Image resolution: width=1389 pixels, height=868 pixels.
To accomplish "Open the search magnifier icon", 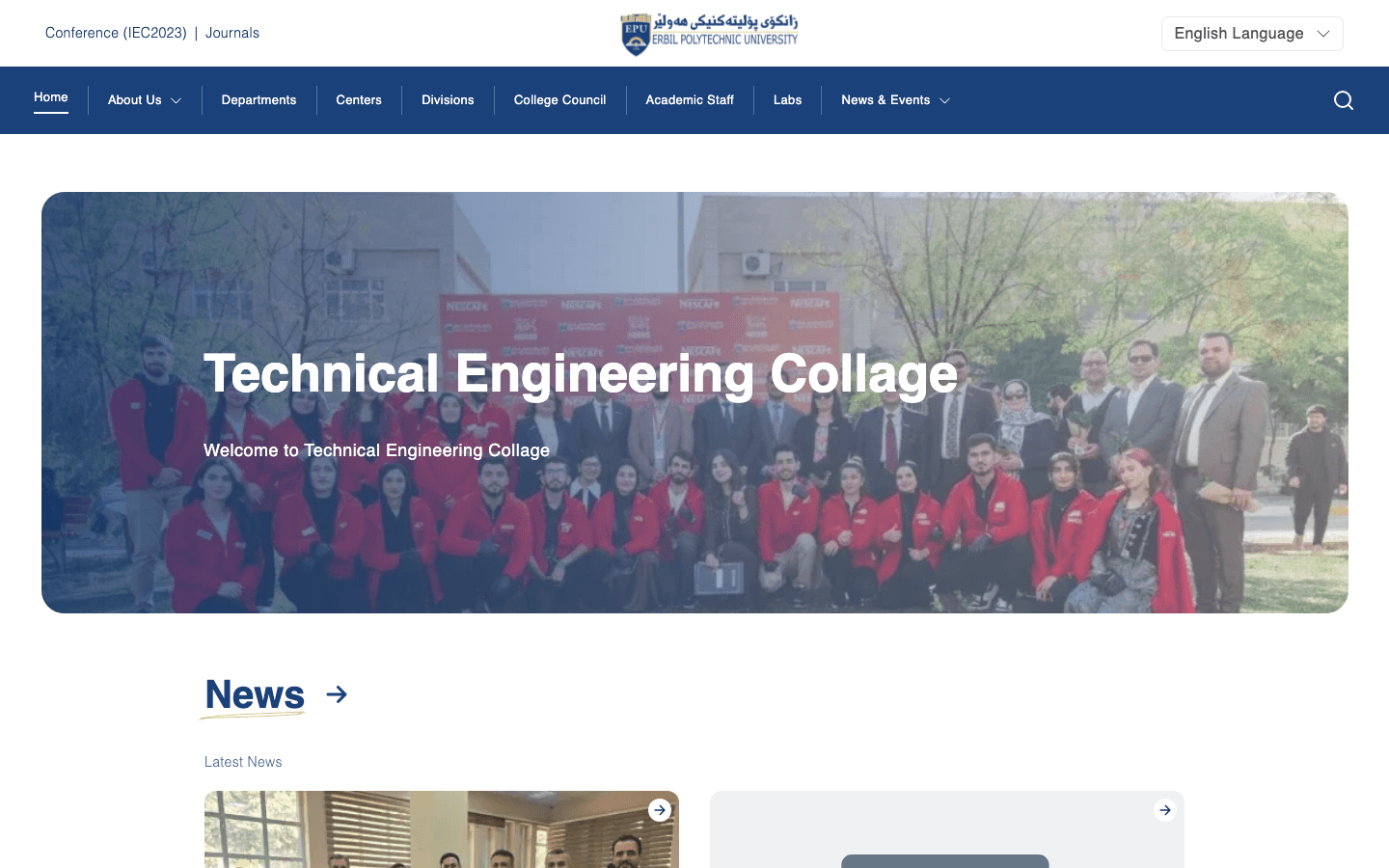I will [x=1343, y=100].
